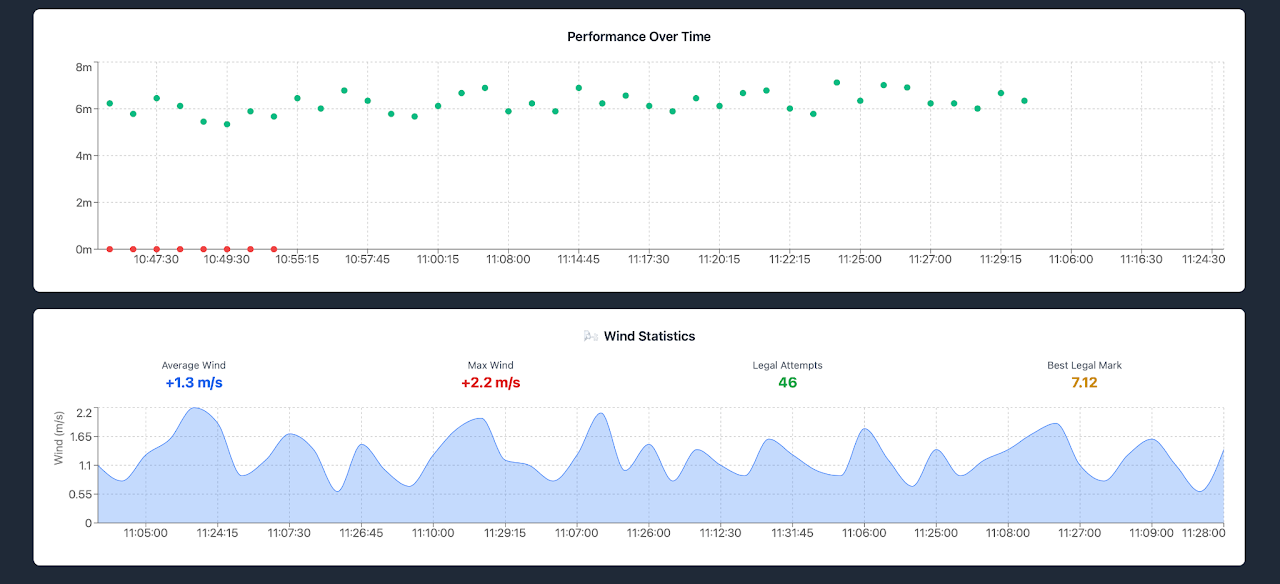The width and height of the screenshot is (1280, 584).
Task: Select the rightmost green data point
Action: click(x=1024, y=101)
